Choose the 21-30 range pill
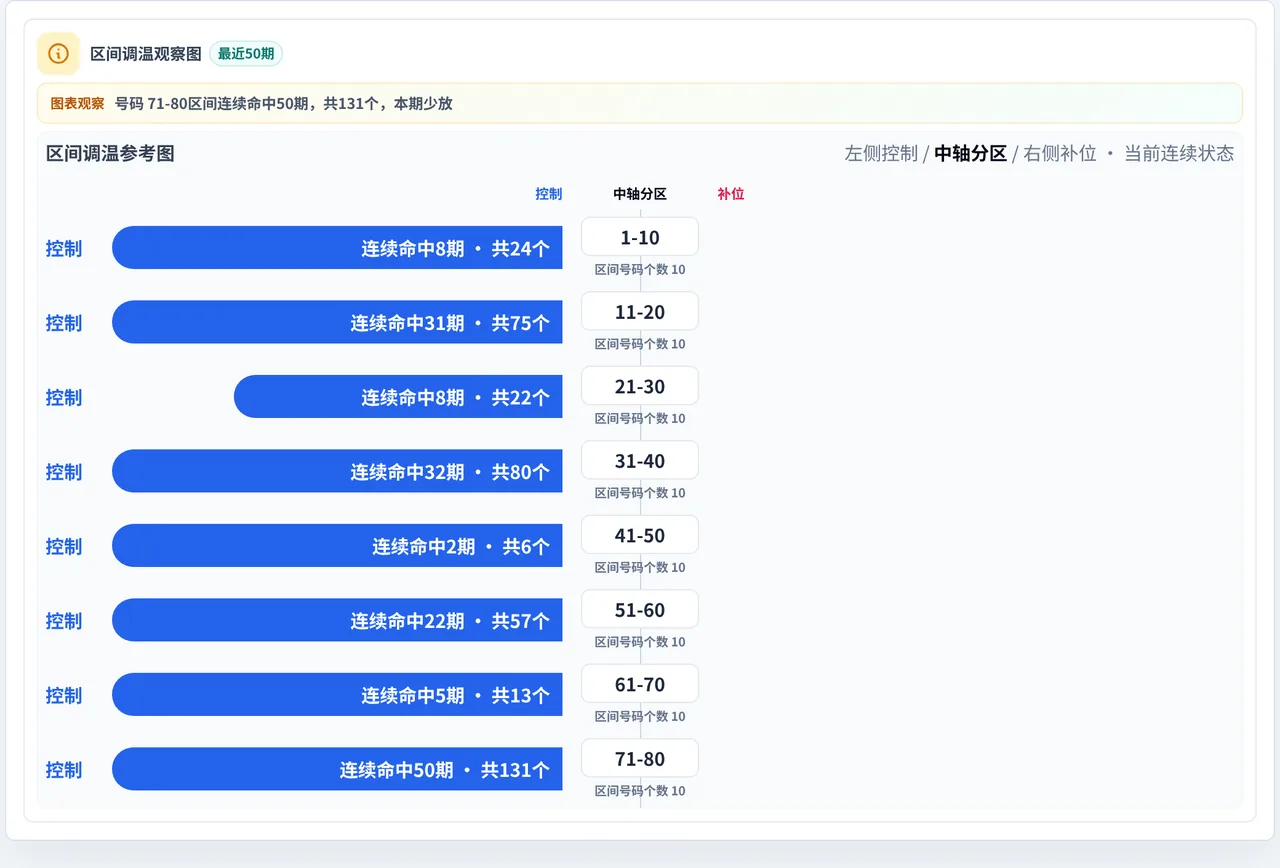The image size is (1280, 868). point(640,386)
